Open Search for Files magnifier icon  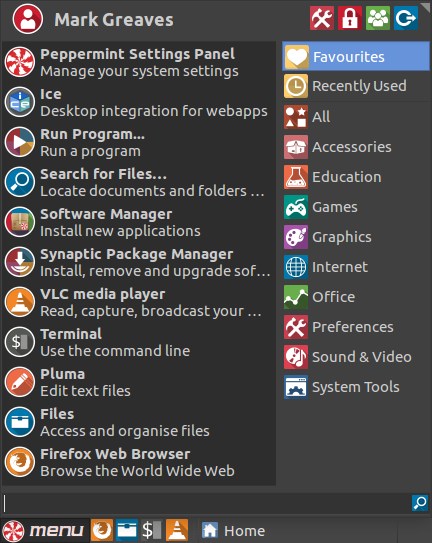click(x=20, y=182)
